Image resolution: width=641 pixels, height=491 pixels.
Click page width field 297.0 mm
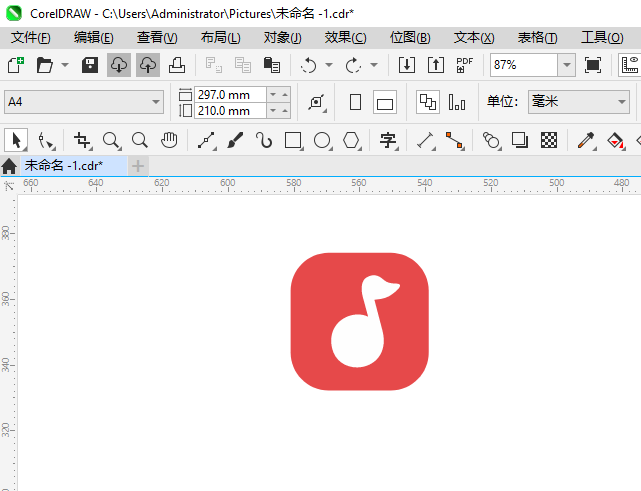pyautogui.click(x=230, y=94)
